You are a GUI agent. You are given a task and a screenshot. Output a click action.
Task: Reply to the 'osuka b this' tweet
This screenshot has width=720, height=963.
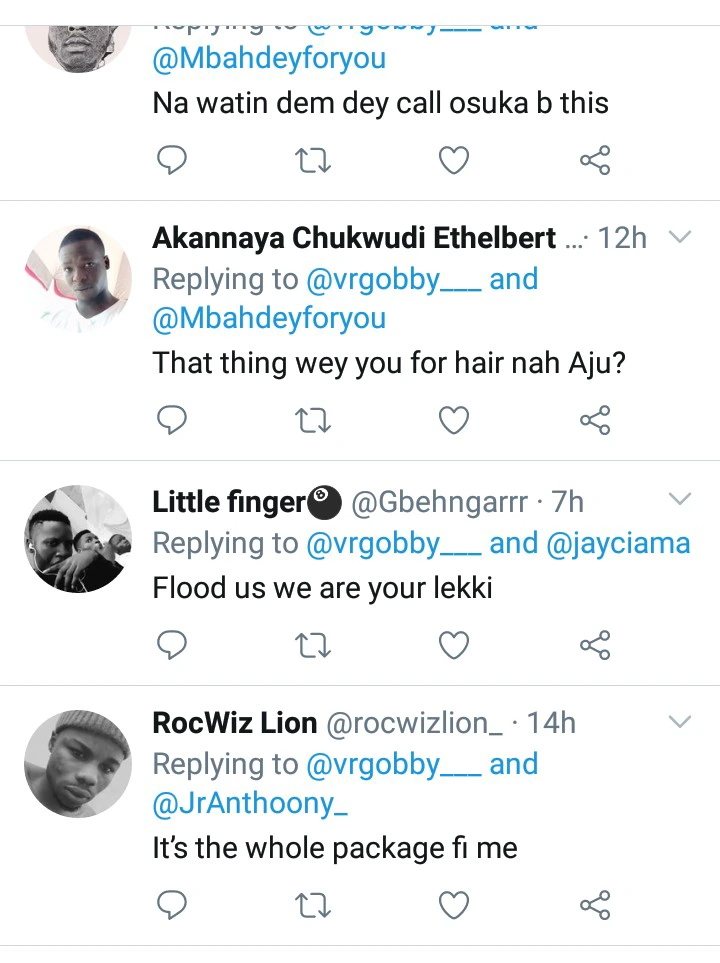click(173, 161)
